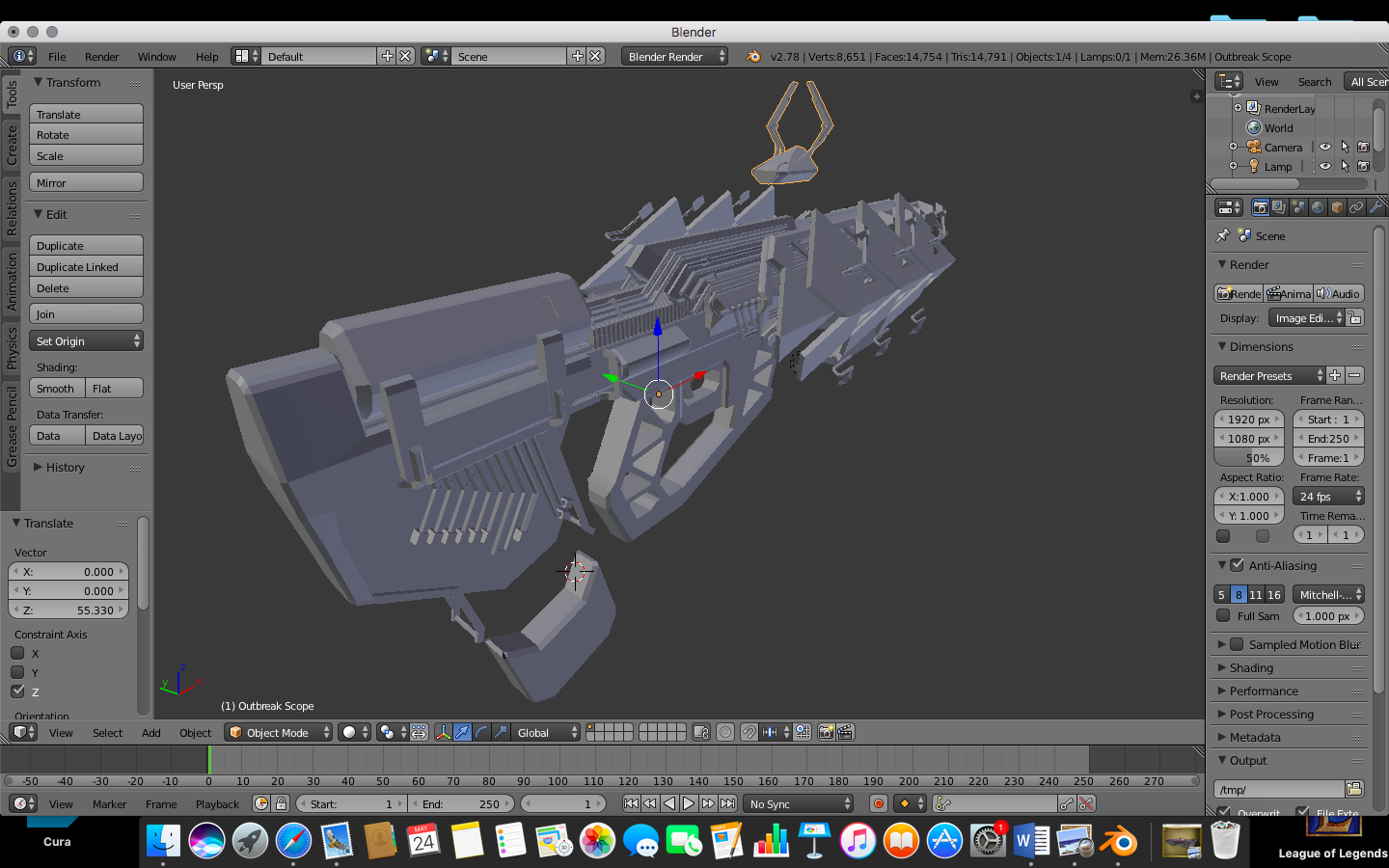Open the Set Origin dropdown
Image resolution: width=1389 pixels, height=868 pixels.
[86, 340]
